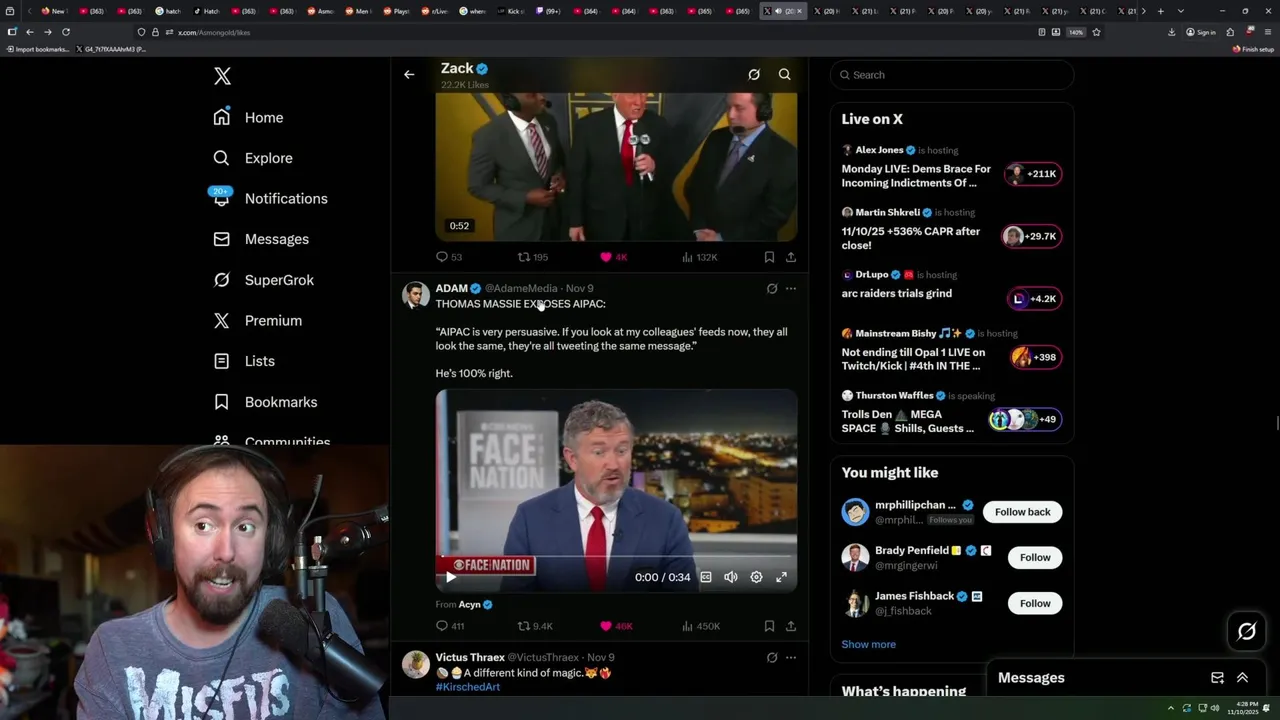The image size is (1280, 720).
Task: Repost the post with 195 reposts
Action: point(532,257)
